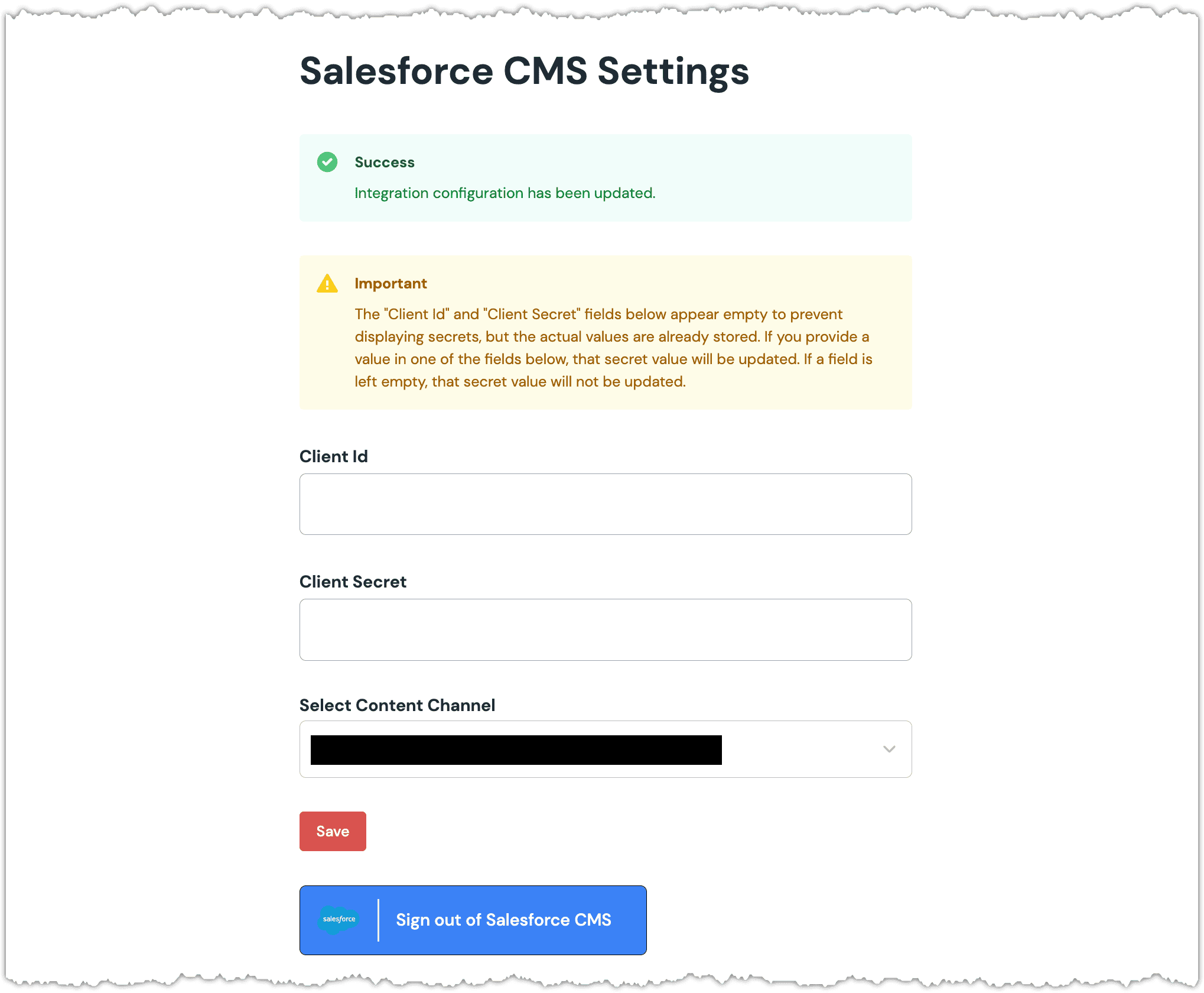Viewport: 1204px width, 993px height.
Task: Click the yellow warning triangle icon
Action: point(327,284)
